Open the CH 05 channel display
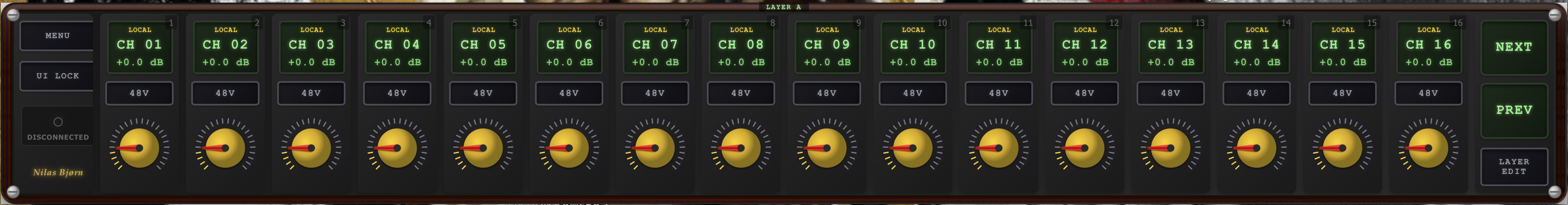 click(x=483, y=47)
